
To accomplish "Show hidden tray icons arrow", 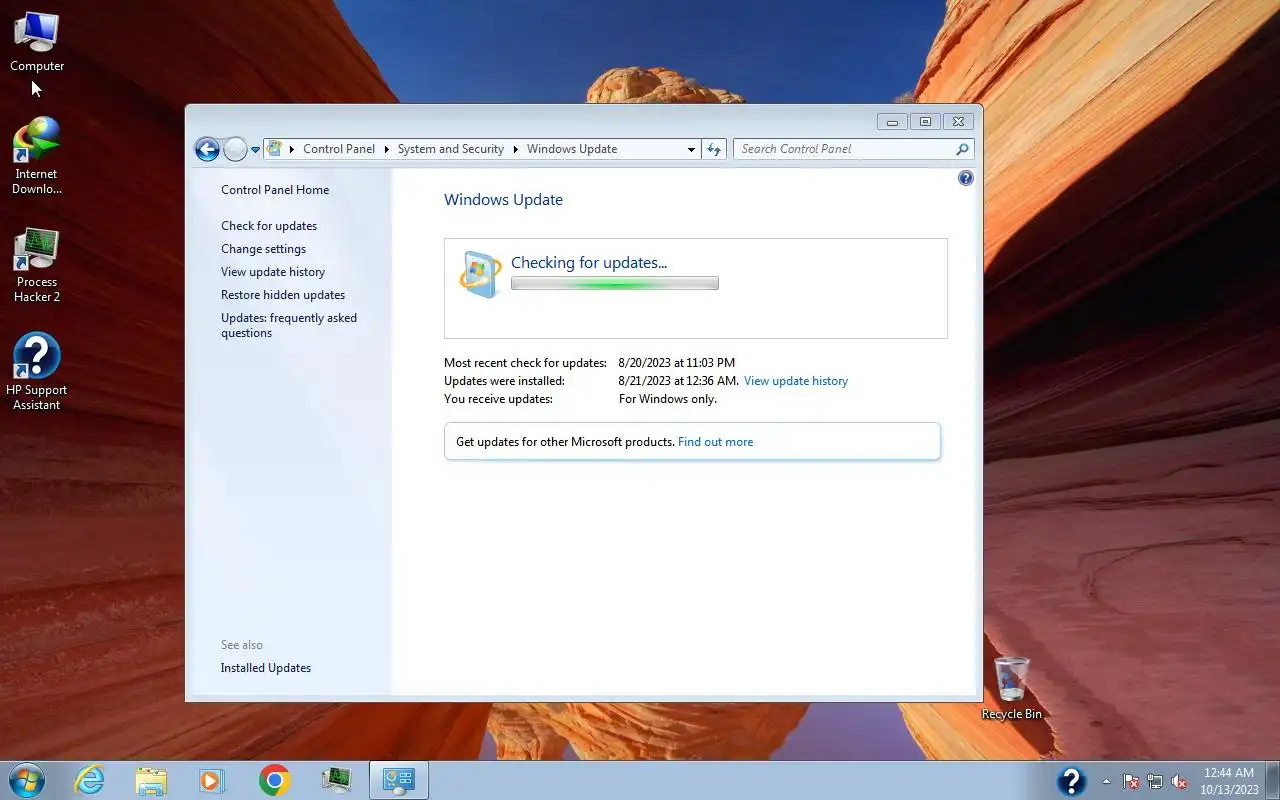I will pos(1106,781).
